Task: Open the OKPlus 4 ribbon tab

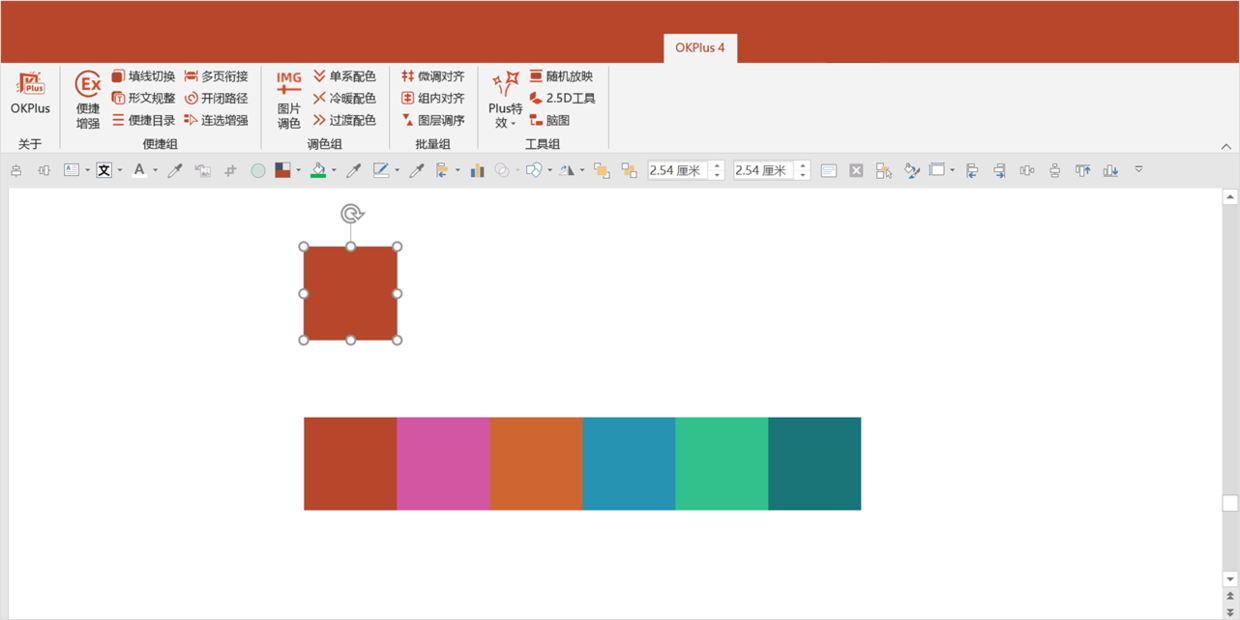Action: click(700, 47)
